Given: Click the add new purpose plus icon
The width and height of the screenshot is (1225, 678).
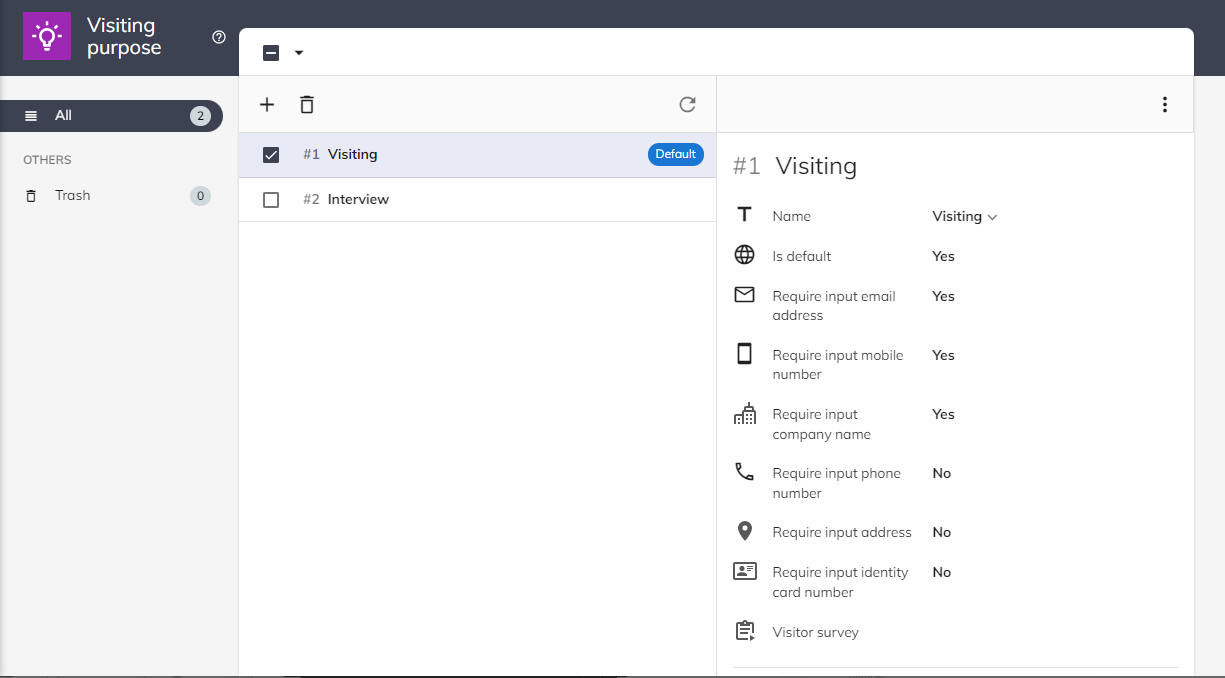Looking at the screenshot, I should pos(267,105).
